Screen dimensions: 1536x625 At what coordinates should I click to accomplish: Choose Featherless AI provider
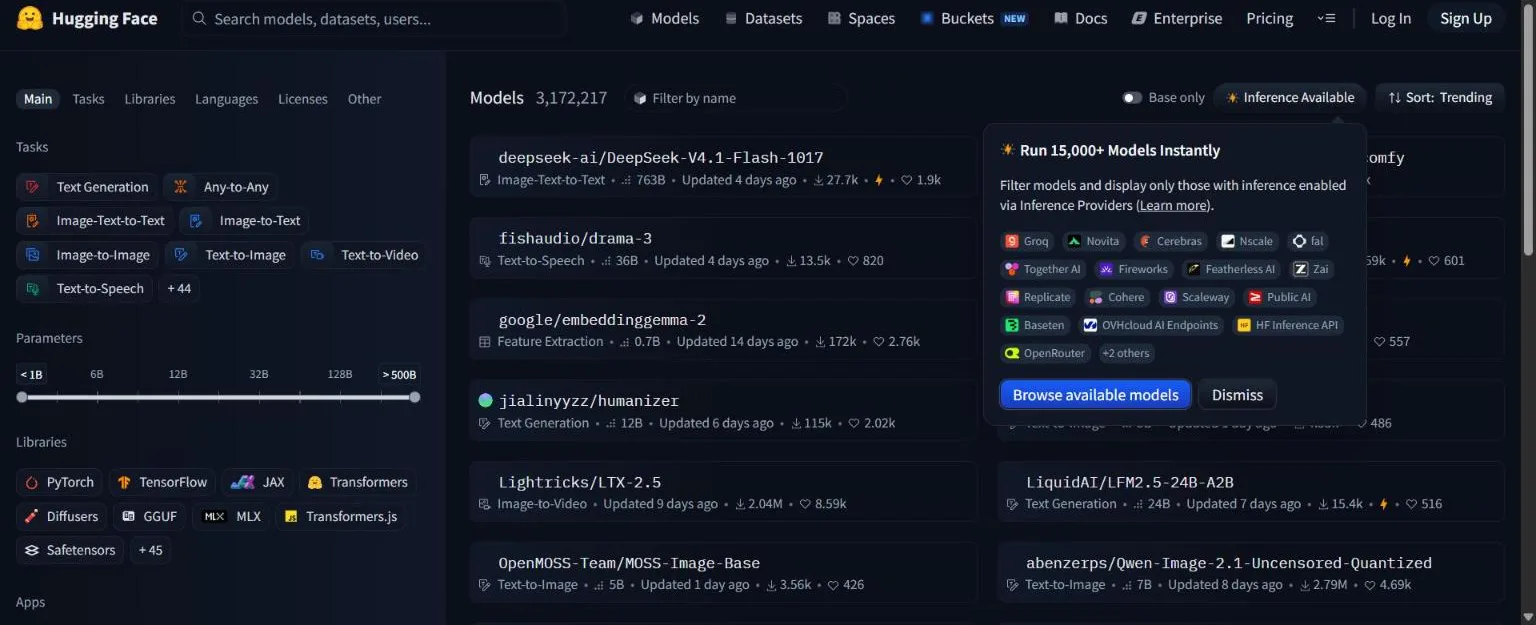click(1232, 269)
